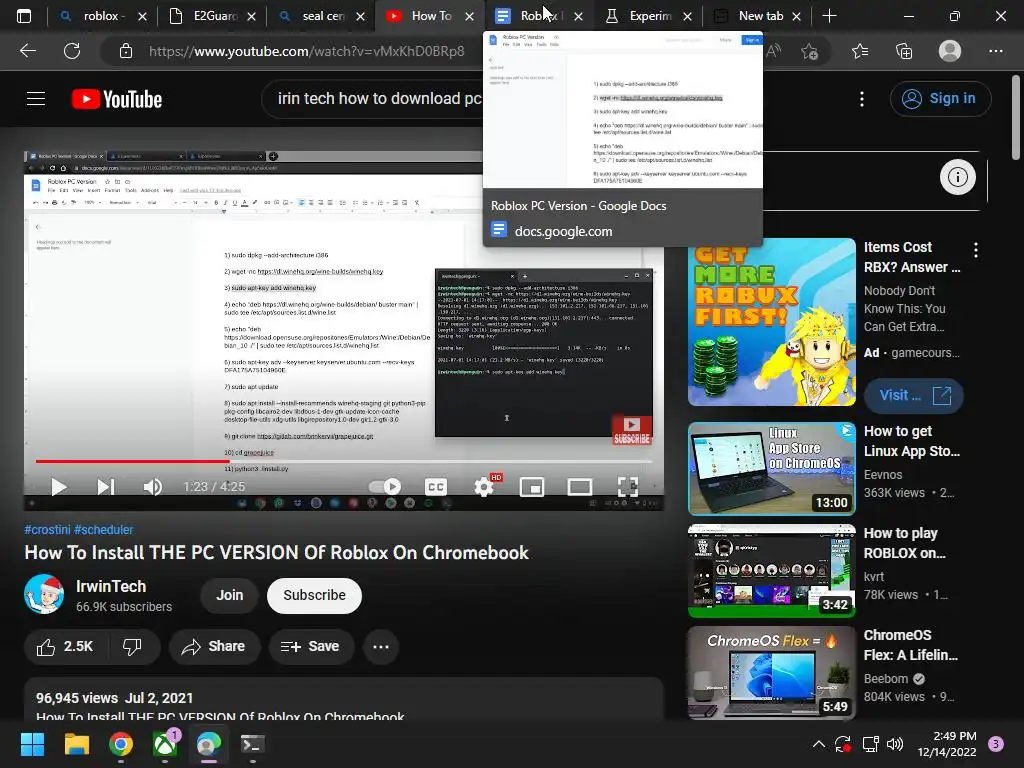Open the Edge settings and more menu
This screenshot has width=1024, height=768.
pyautogui.click(x=995, y=51)
